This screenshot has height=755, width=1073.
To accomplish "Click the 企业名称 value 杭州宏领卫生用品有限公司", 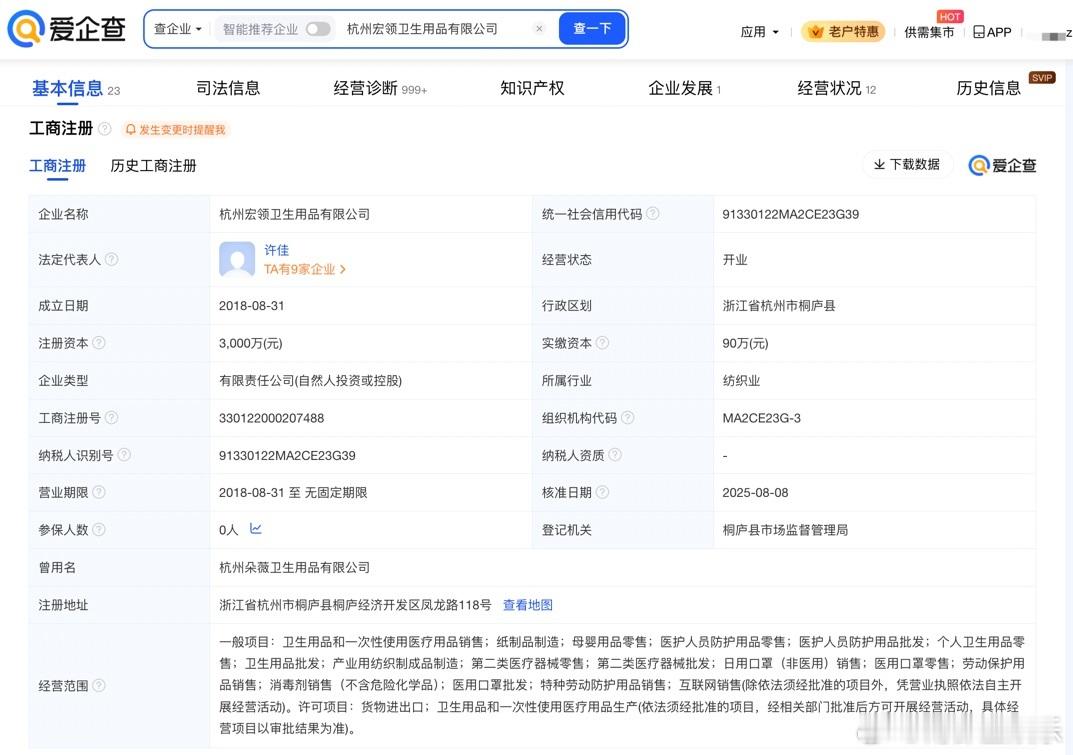I will pyautogui.click(x=294, y=214).
